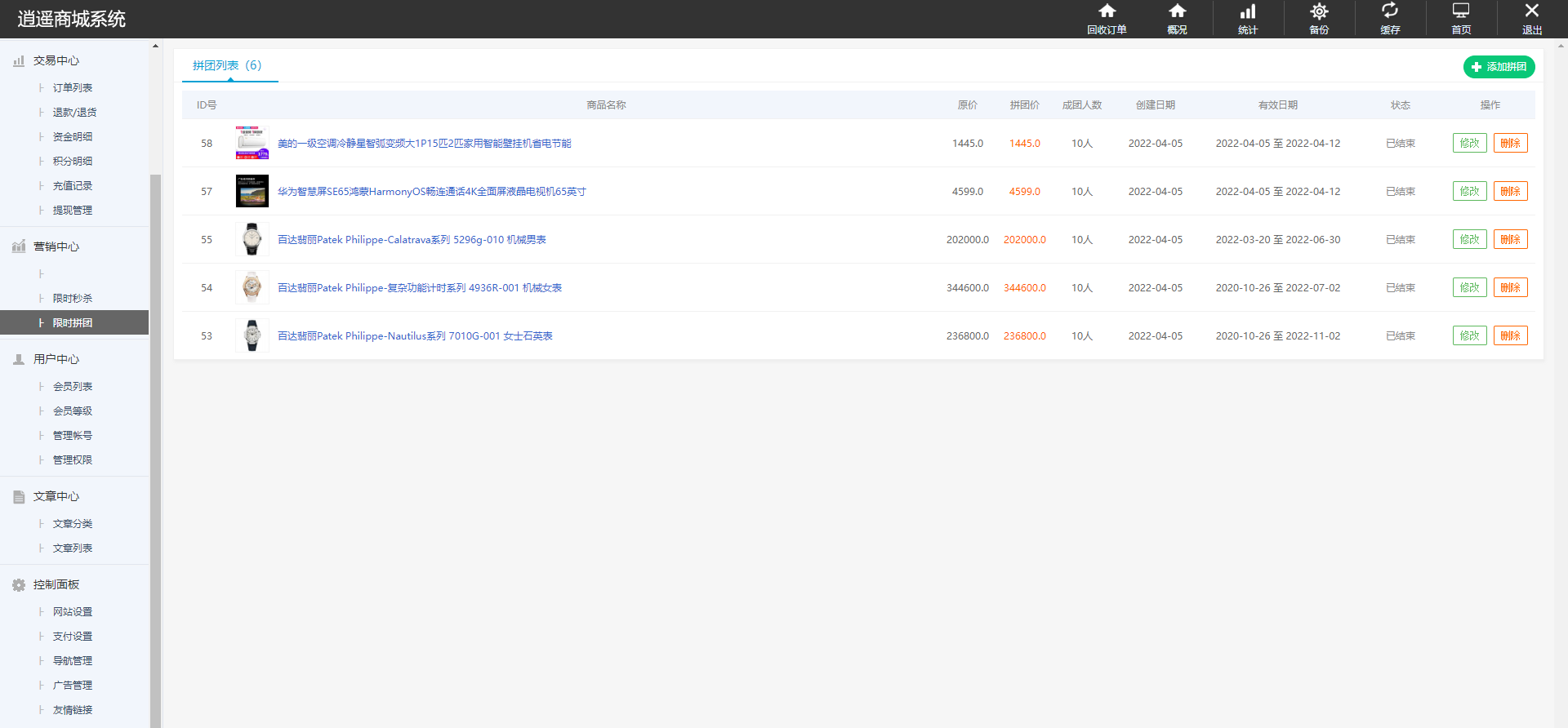Collapse the 用户中心 sidebar section

[x=56, y=360]
